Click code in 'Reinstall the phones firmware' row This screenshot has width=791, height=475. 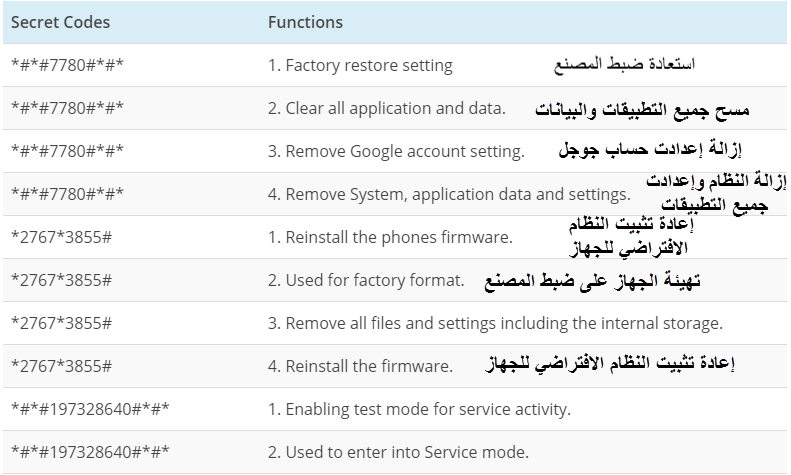62,237
